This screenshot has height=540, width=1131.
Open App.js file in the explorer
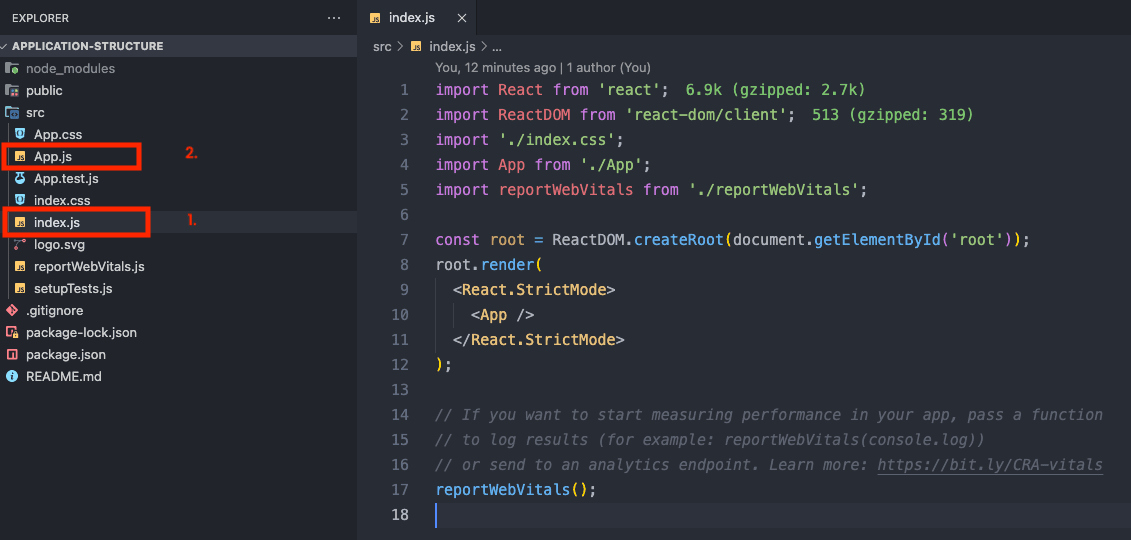[x=53, y=156]
